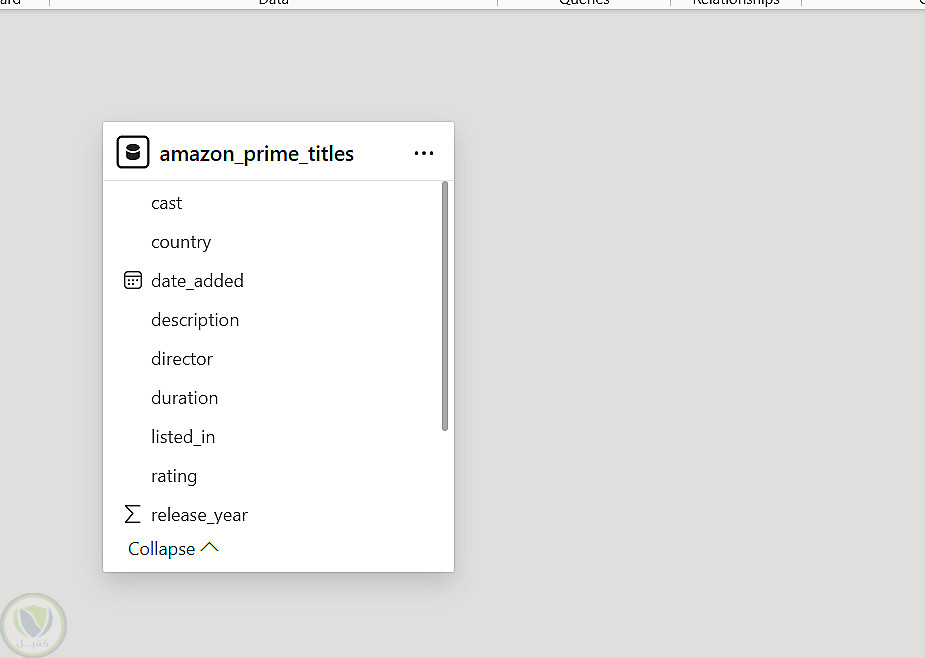Choose the listed_in field
The width and height of the screenshot is (925, 658).
183,437
